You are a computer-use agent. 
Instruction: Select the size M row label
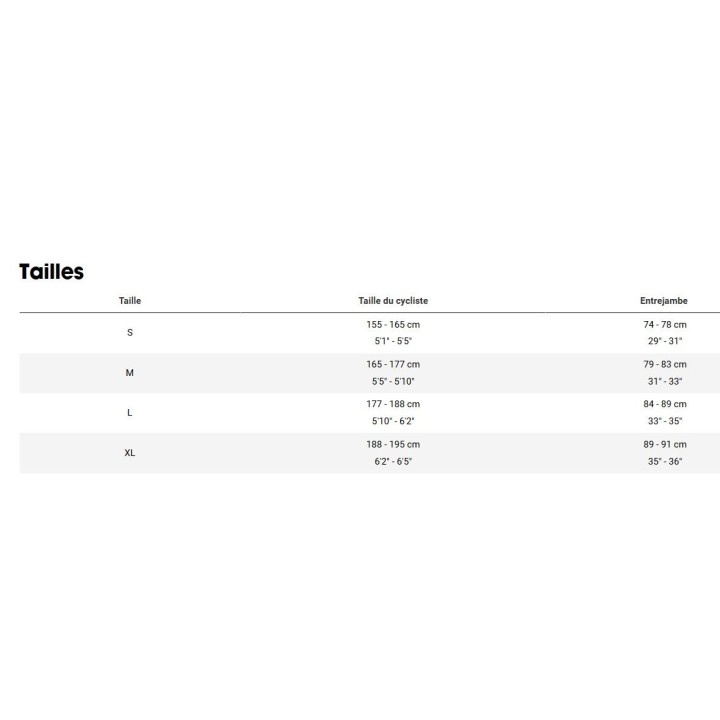pyautogui.click(x=130, y=373)
